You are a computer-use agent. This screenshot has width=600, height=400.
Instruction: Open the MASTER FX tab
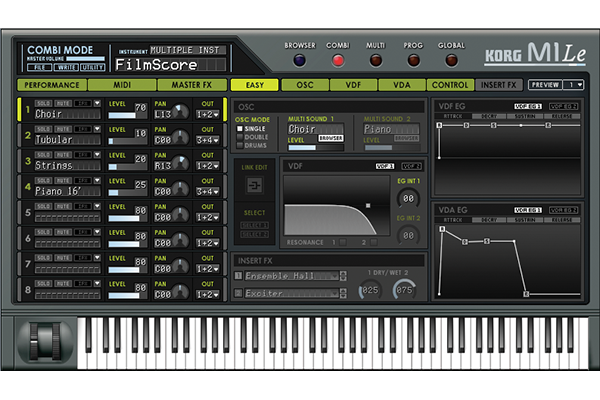click(192, 85)
